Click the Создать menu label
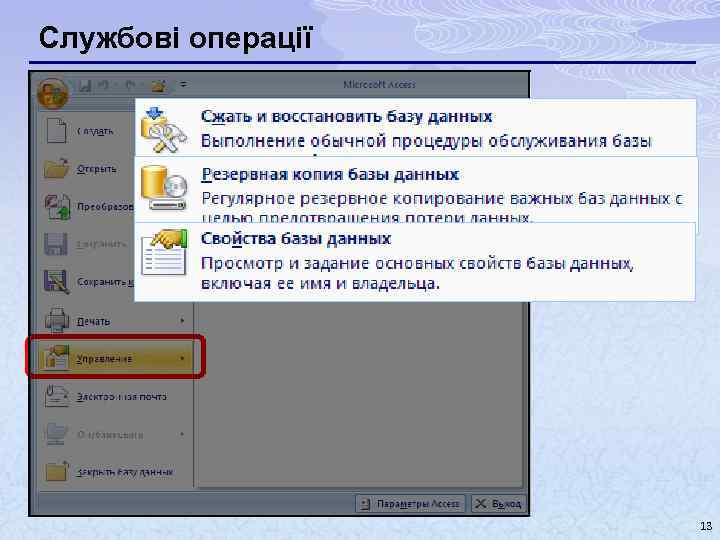 95,131
